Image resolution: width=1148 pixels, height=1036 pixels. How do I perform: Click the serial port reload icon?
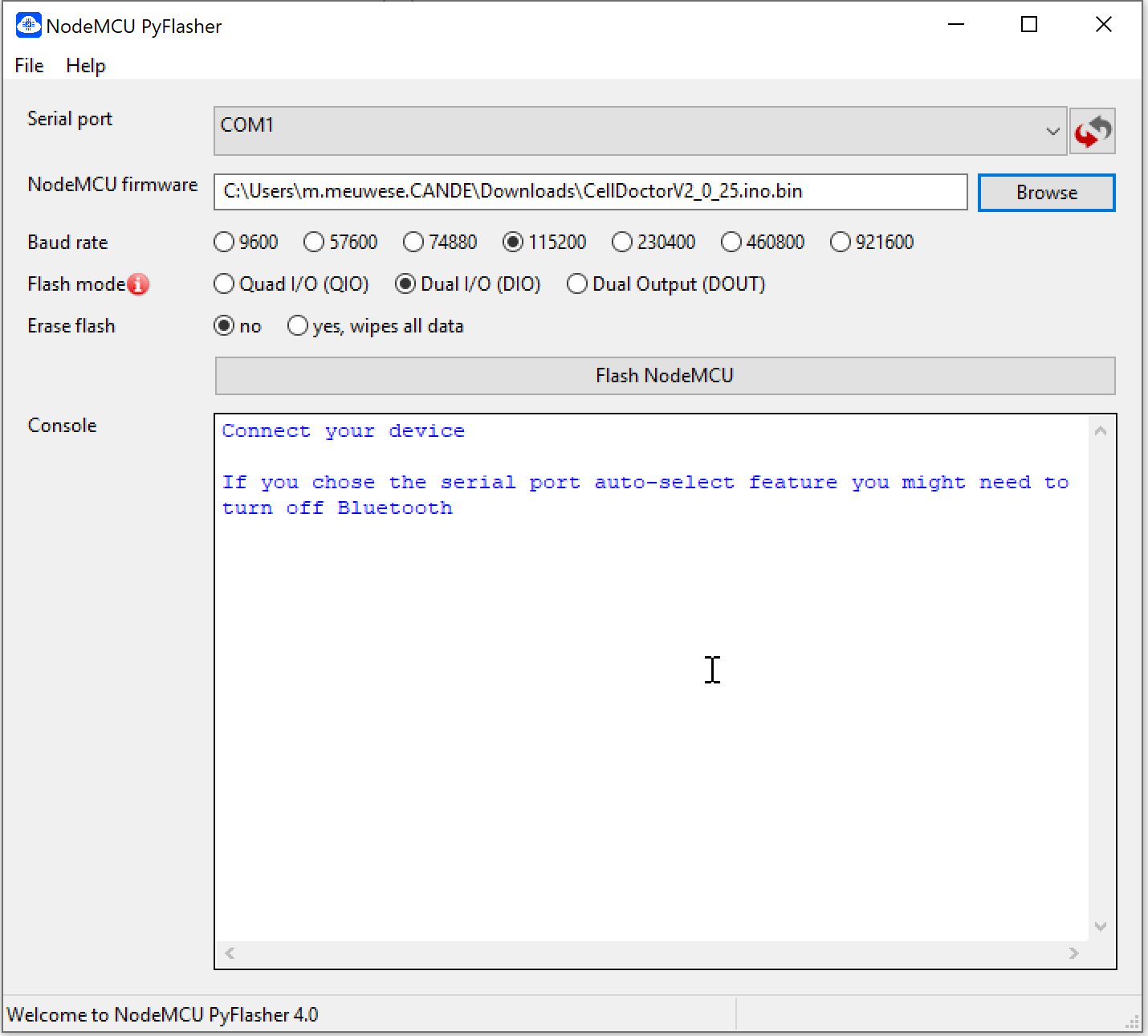click(1093, 131)
